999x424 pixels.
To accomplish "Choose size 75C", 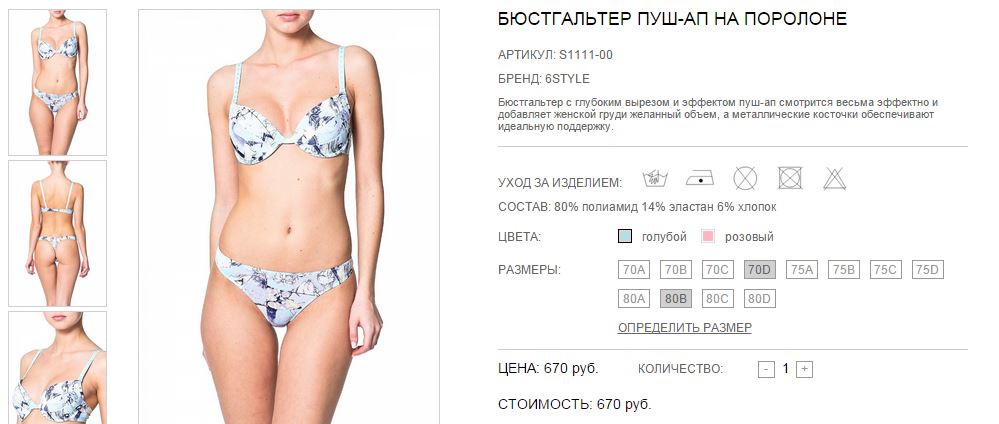I will (886, 270).
